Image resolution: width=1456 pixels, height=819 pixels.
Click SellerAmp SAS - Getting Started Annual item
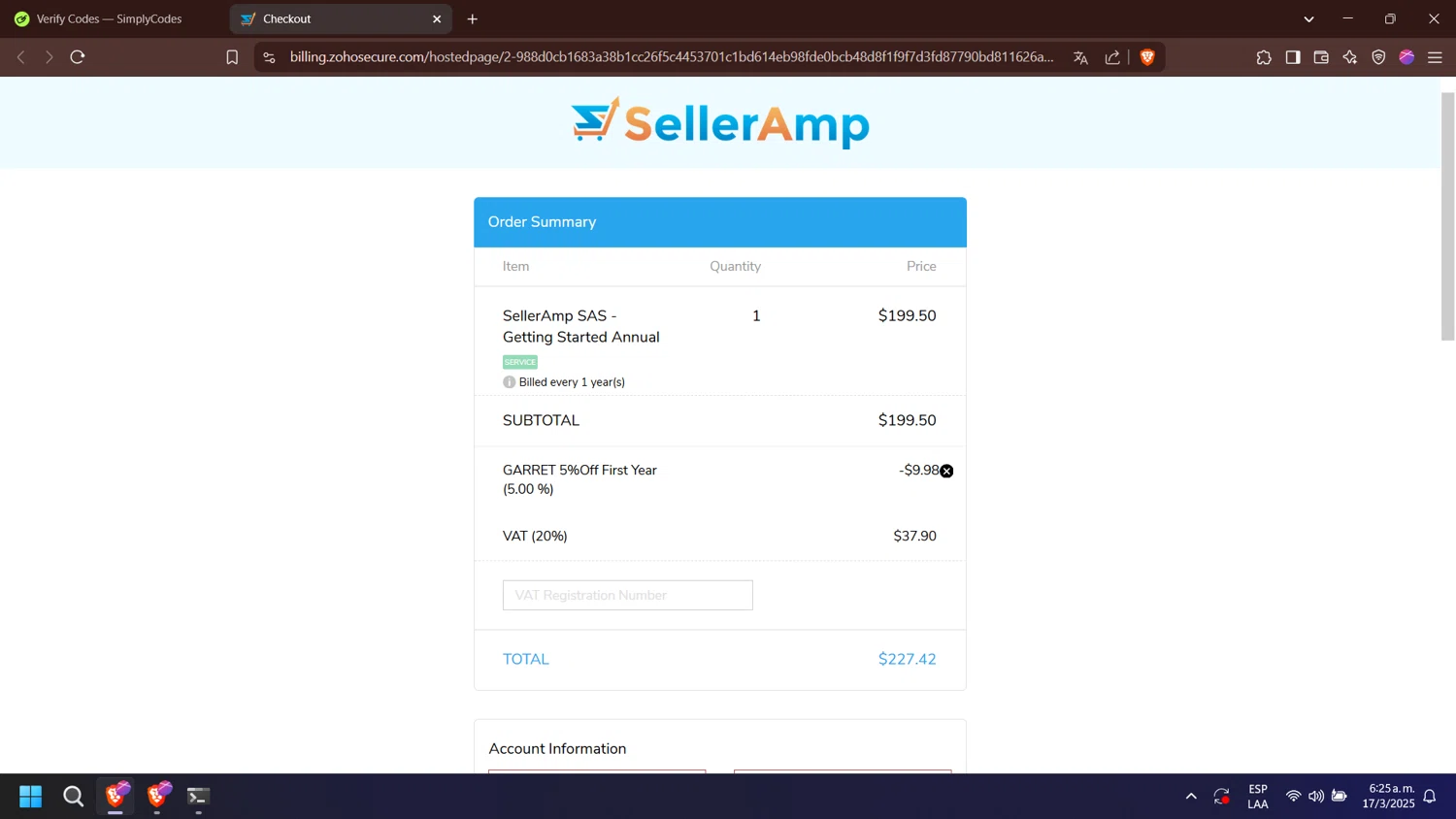(580, 326)
